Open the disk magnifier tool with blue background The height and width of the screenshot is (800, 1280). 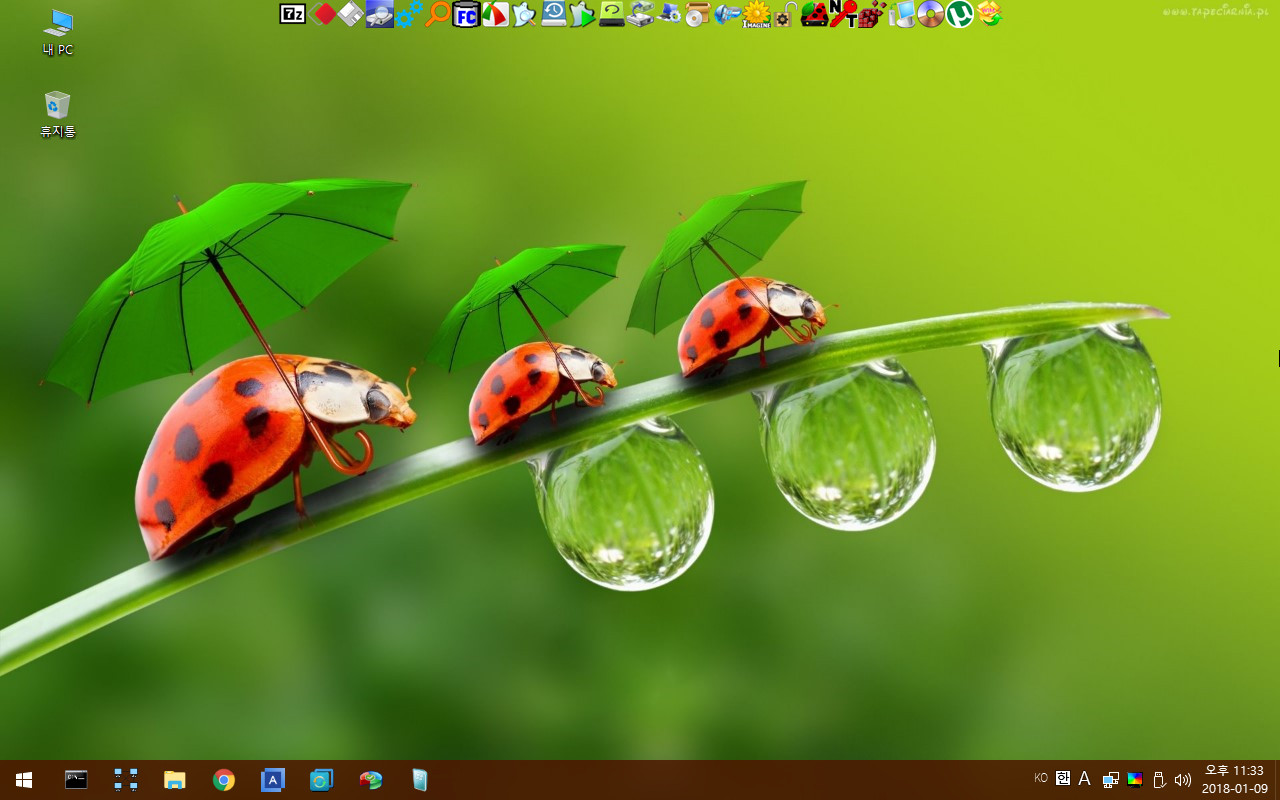pos(380,14)
